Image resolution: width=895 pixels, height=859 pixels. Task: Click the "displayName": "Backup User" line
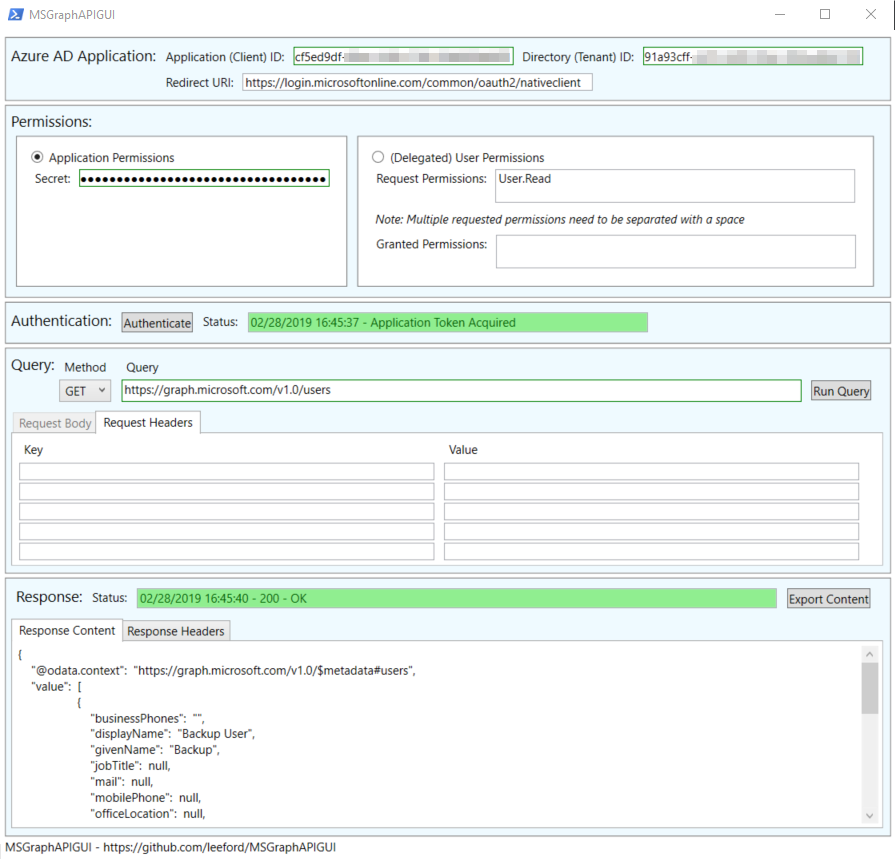[x=172, y=734]
